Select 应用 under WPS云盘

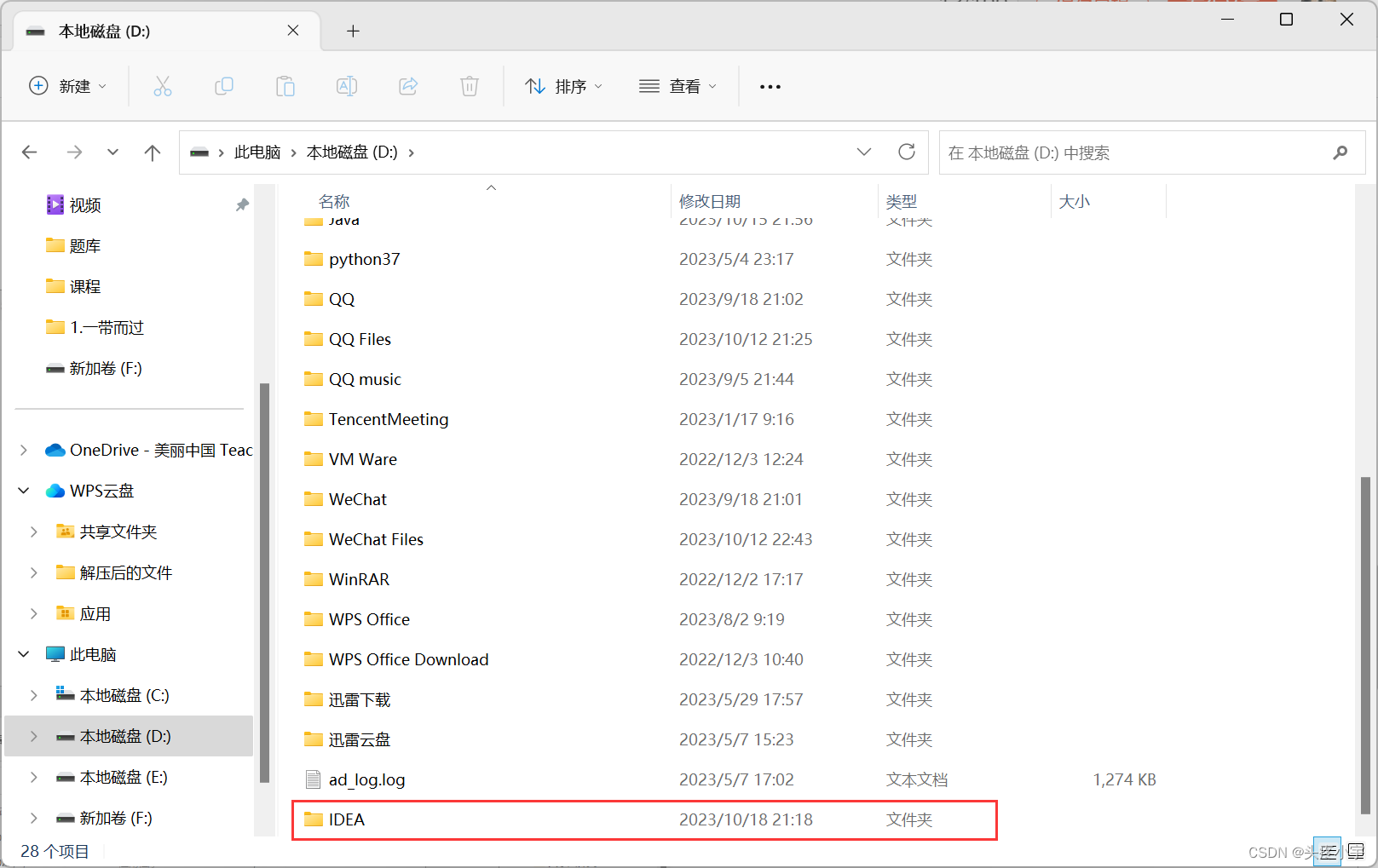tap(95, 614)
